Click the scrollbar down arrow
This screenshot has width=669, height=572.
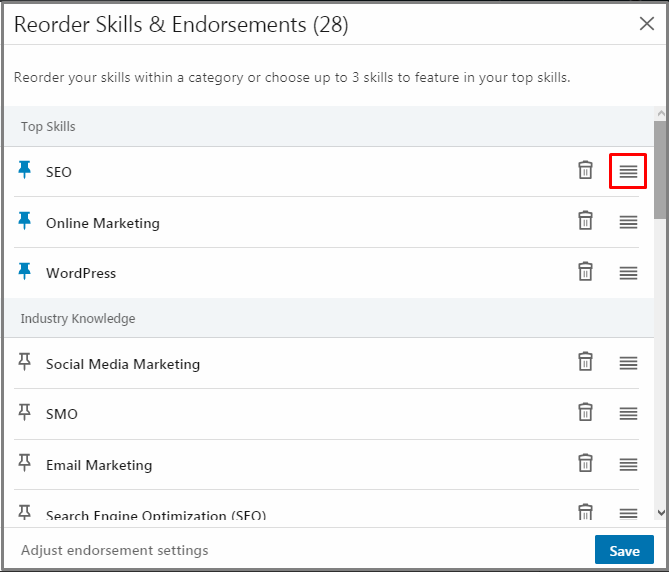point(660,512)
